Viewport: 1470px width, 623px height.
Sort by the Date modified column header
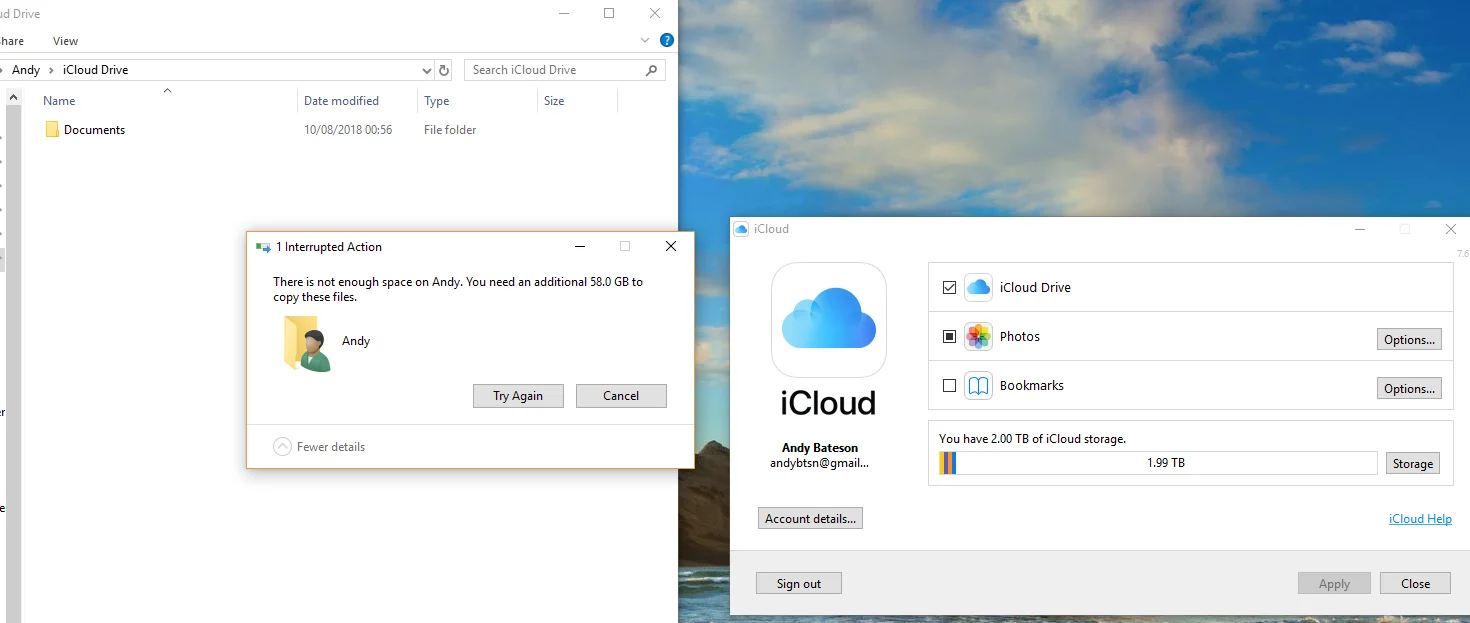click(x=341, y=101)
